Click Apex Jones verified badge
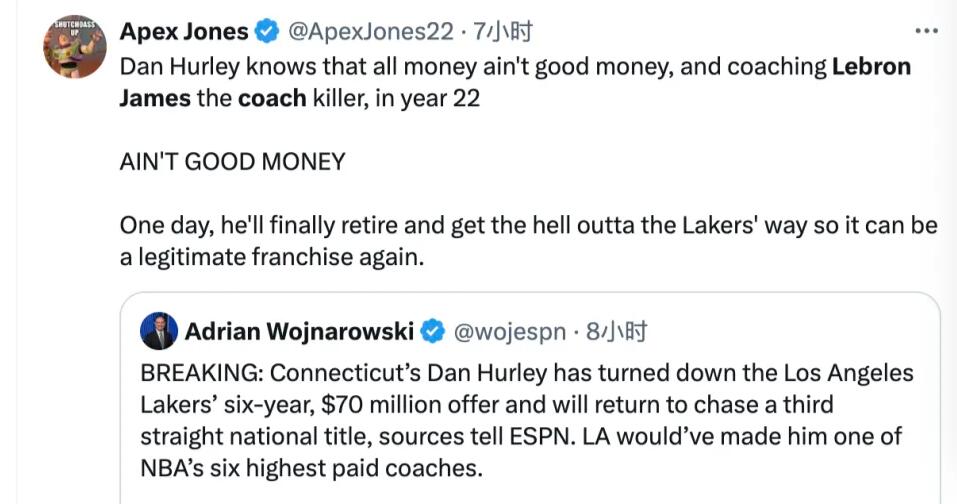The width and height of the screenshot is (957, 504). pos(267,31)
